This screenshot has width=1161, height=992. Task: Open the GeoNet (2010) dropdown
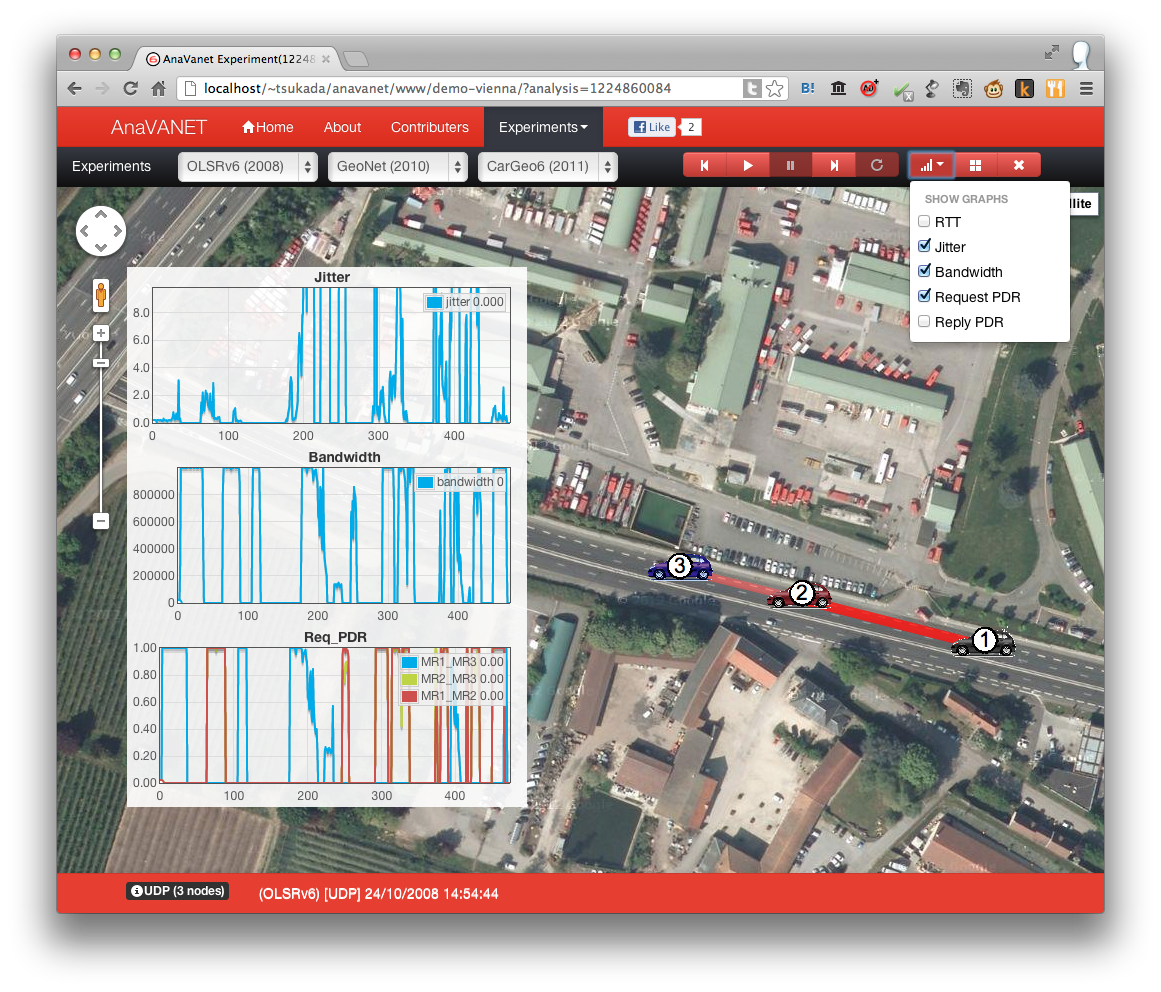point(397,167)
